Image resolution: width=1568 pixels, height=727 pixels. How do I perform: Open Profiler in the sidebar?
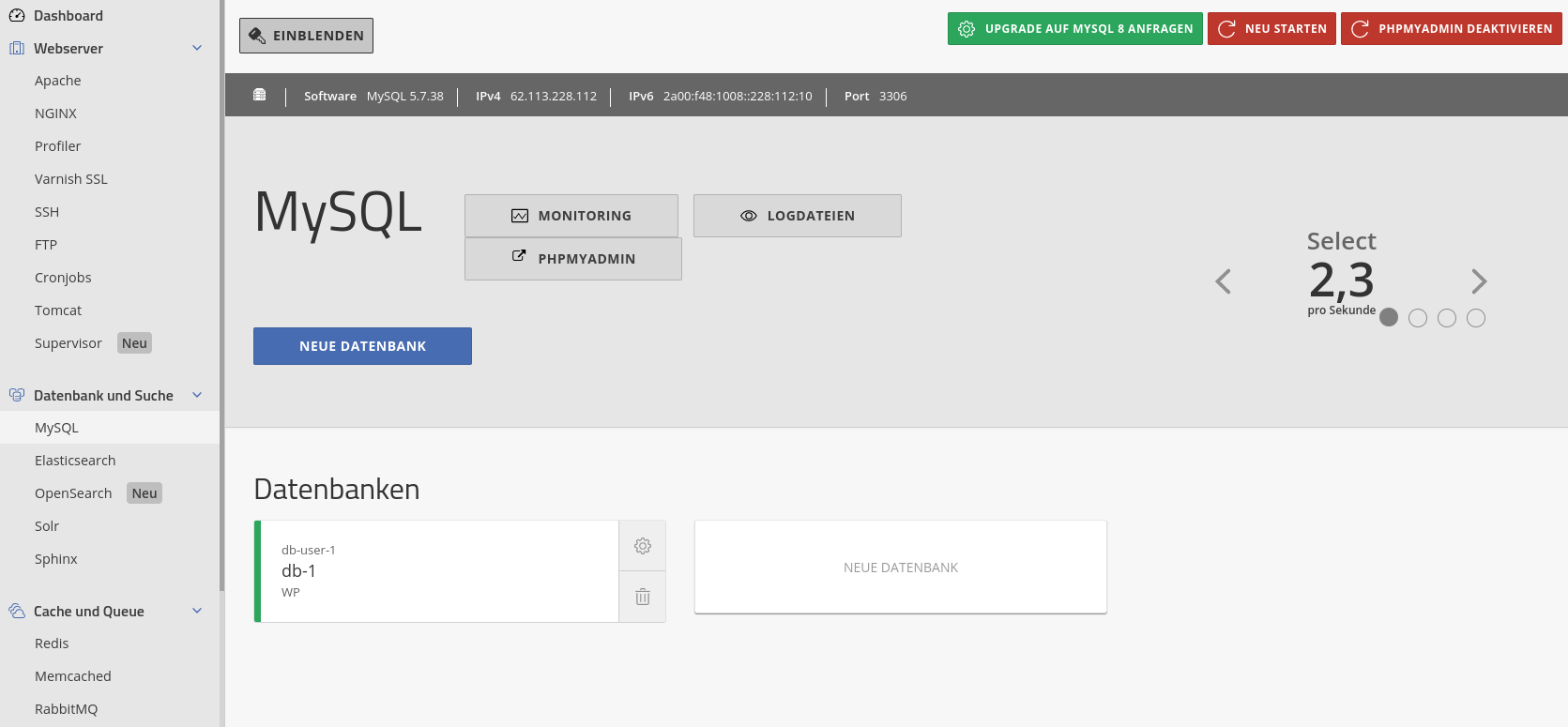click(x=58, y=146)
